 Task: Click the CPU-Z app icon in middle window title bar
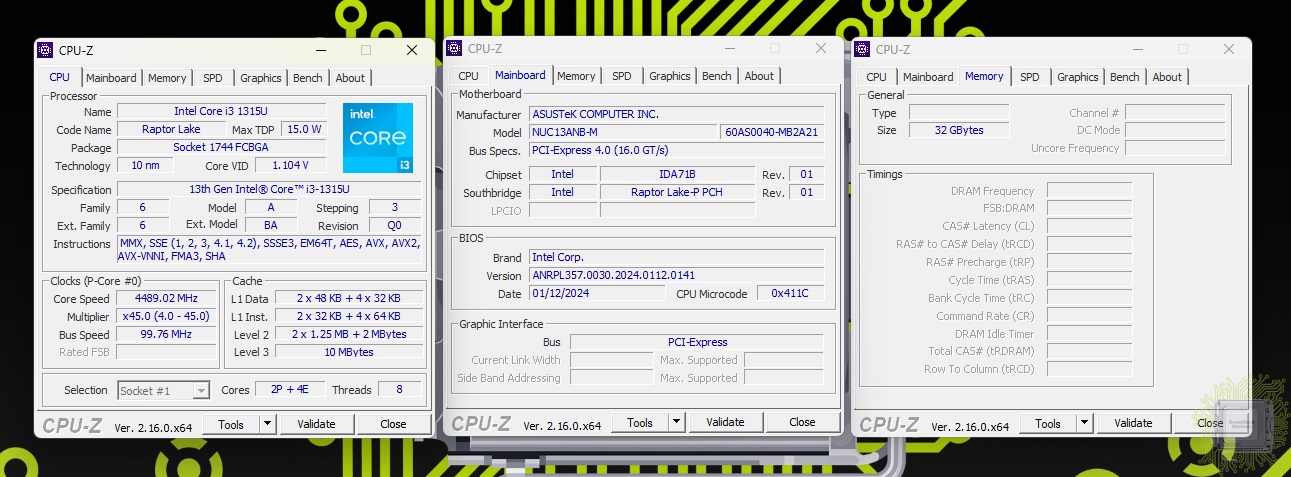(x=454, y=48)
